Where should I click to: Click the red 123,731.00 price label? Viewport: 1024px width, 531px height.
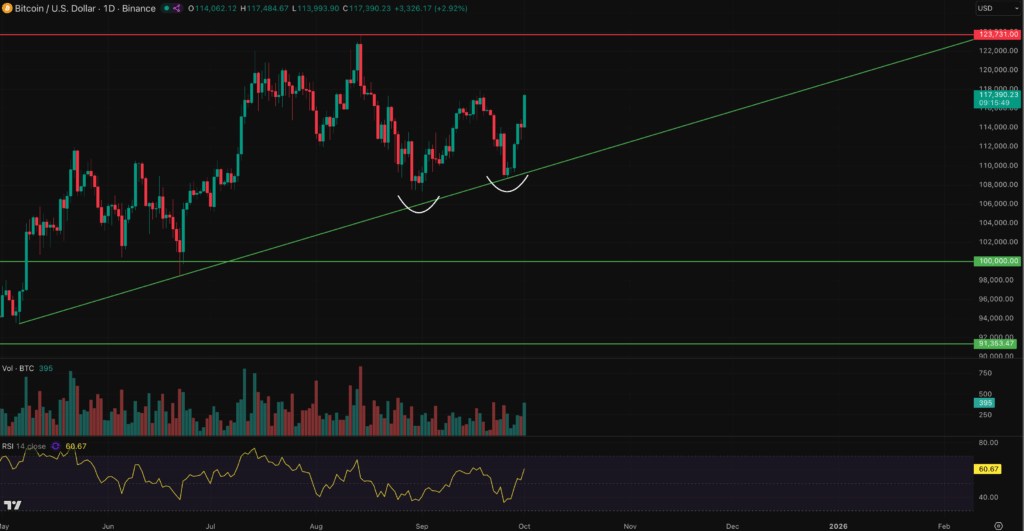[x=997, y=34]
